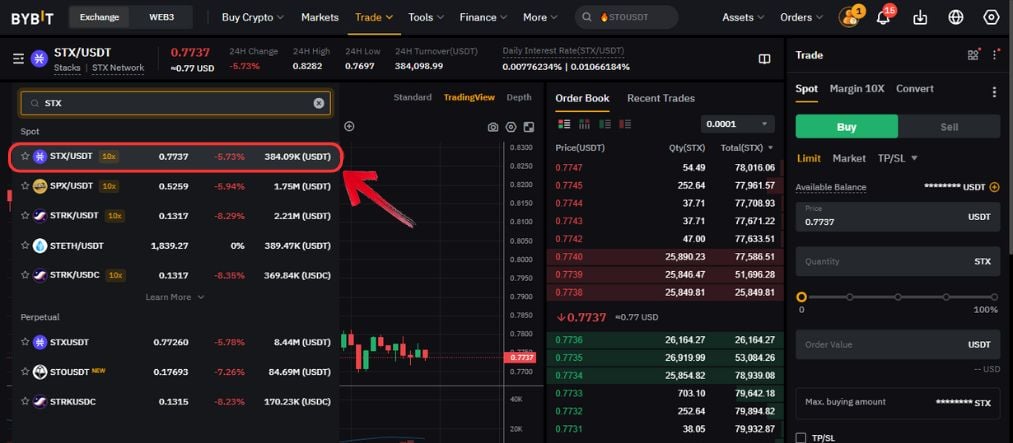Expand Learn More in spot results

[x=174, y=297]
